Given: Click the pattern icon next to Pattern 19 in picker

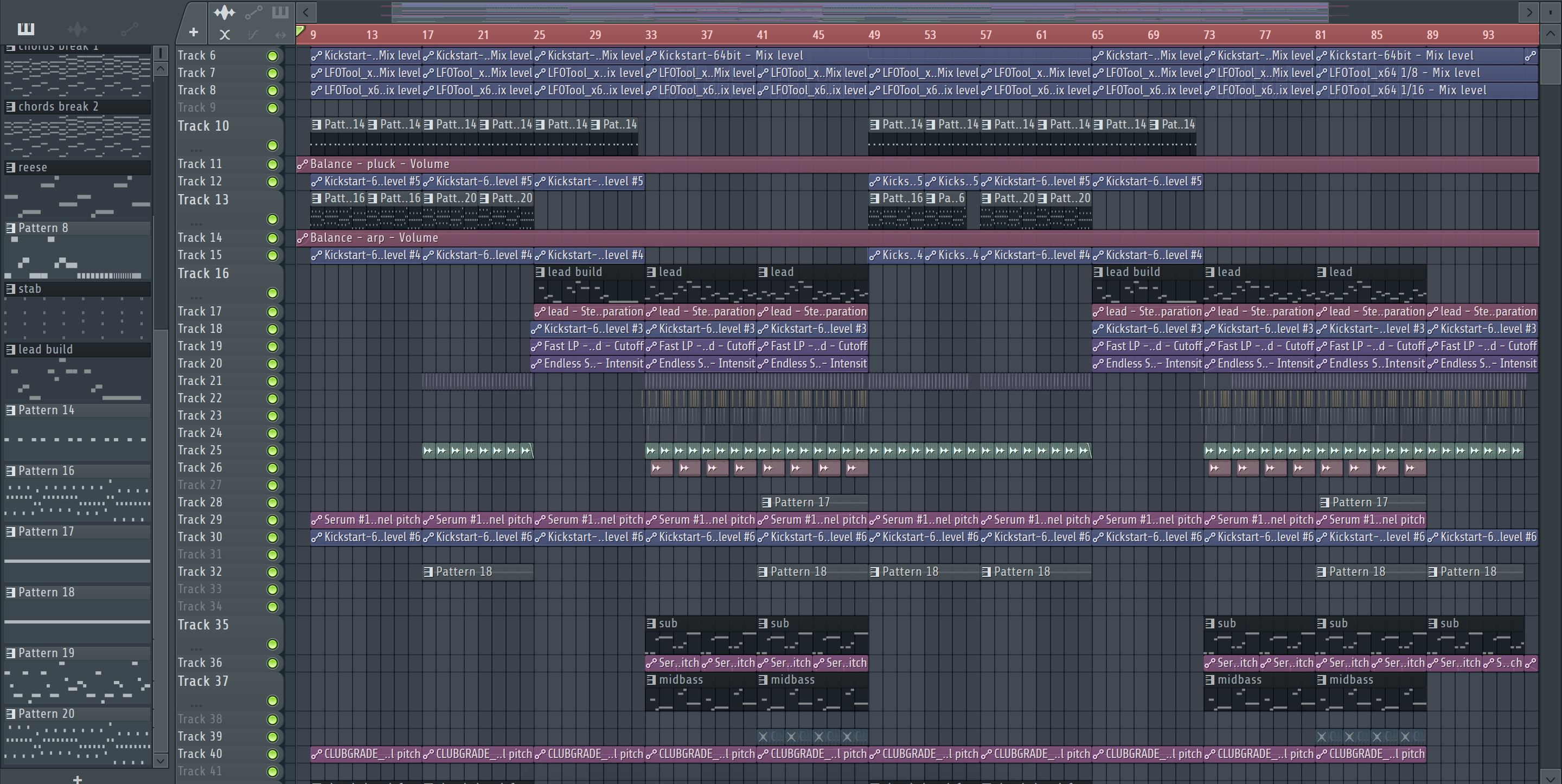Looking at the screenshot, I should (x=10, y=653).
